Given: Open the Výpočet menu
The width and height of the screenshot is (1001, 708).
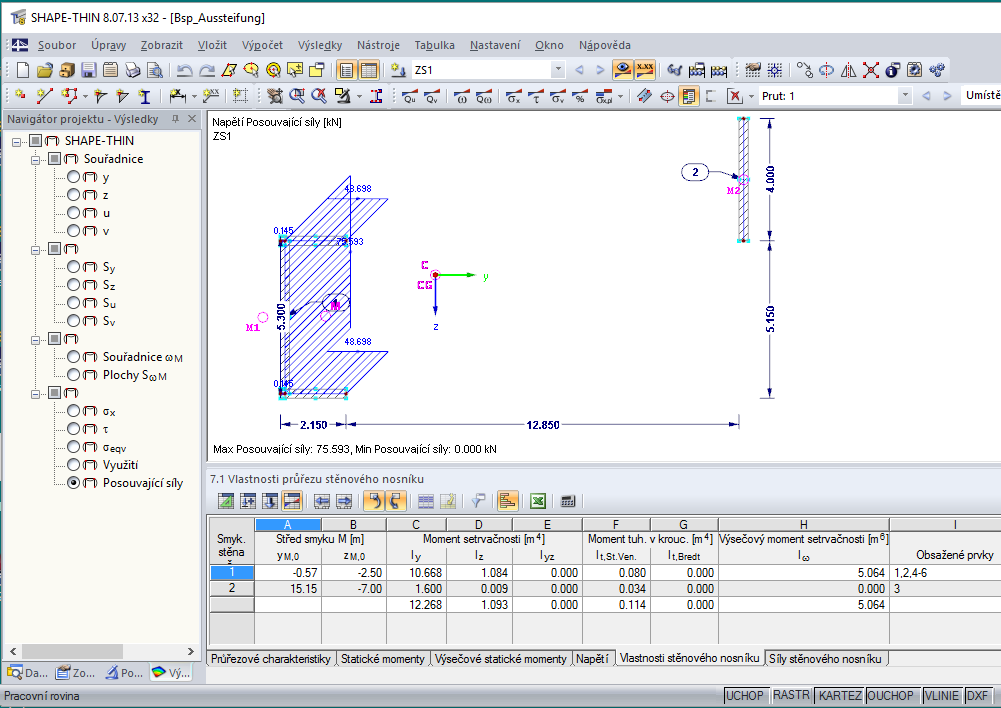Looking at the screenshot, I should (262, 45).
